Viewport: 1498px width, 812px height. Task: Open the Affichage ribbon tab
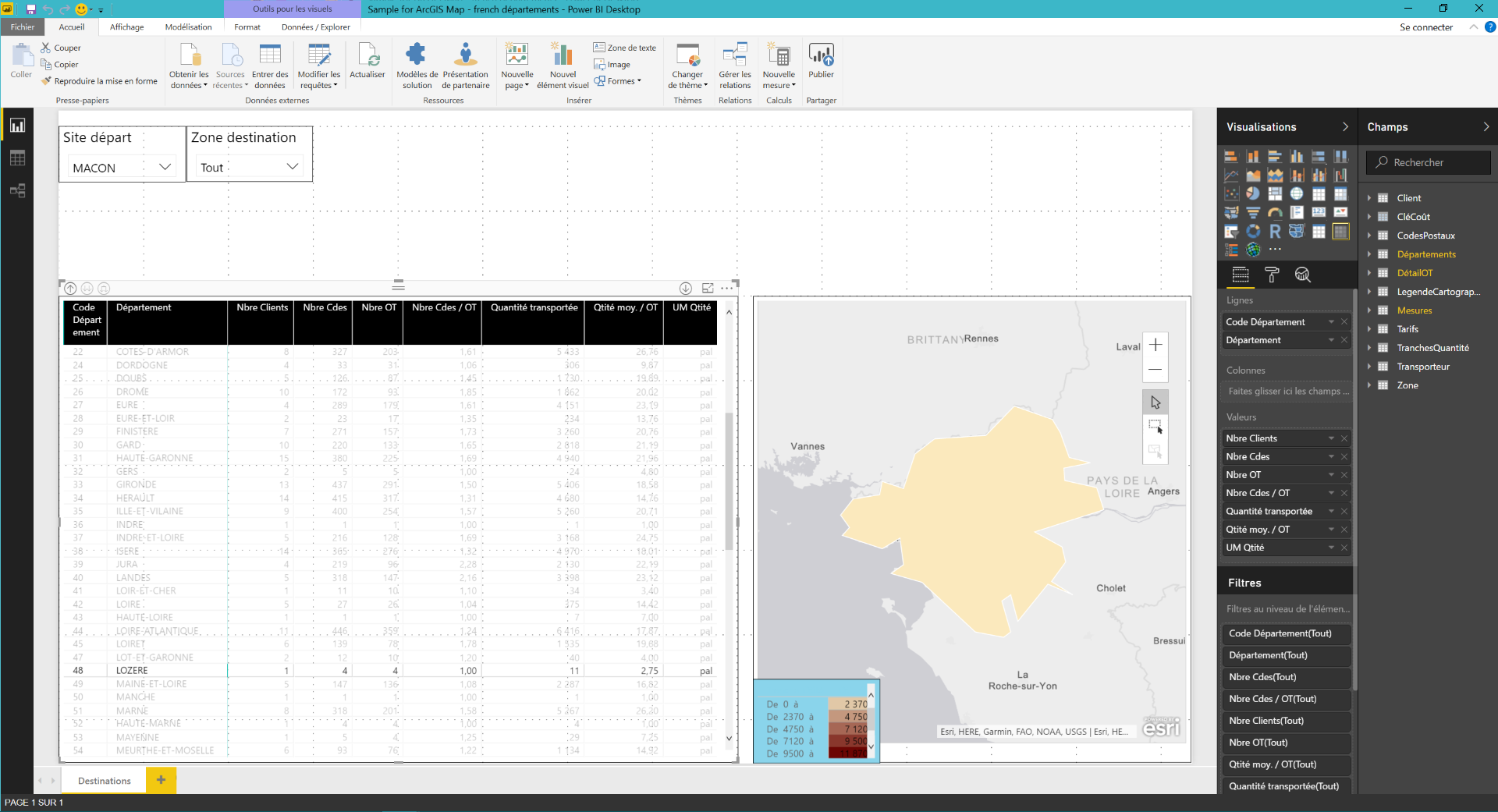tap(126, 27)
